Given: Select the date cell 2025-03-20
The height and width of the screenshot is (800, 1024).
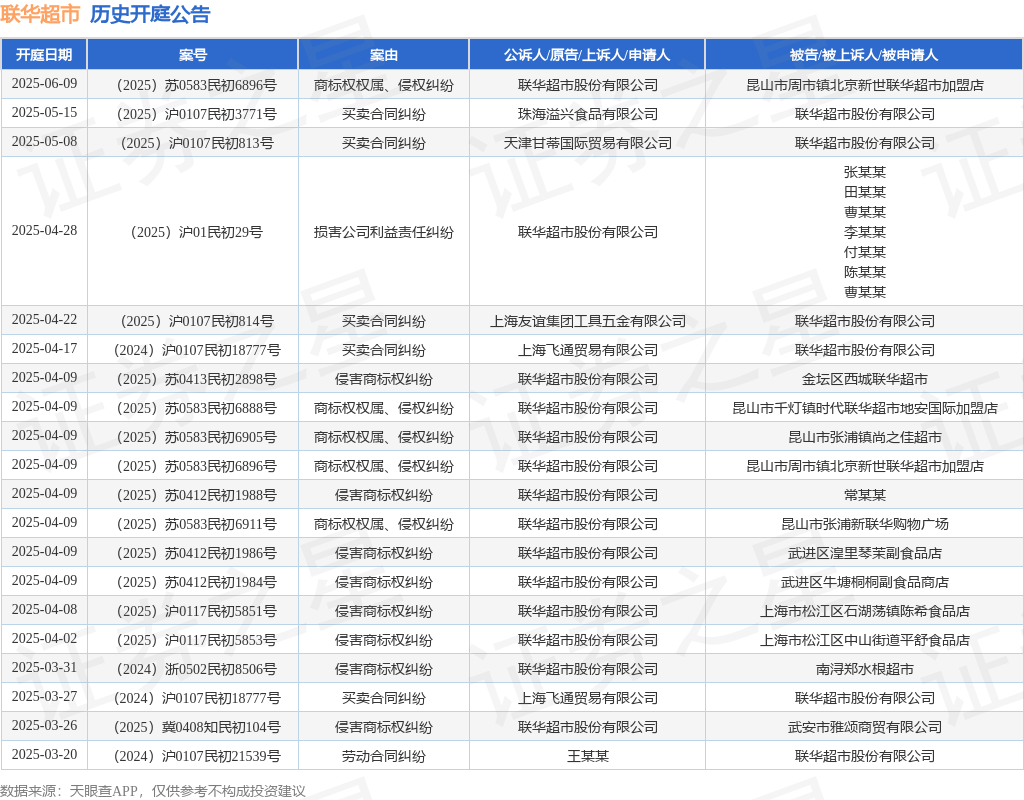Looking at the screenshot, I should [x=44, y=754].
